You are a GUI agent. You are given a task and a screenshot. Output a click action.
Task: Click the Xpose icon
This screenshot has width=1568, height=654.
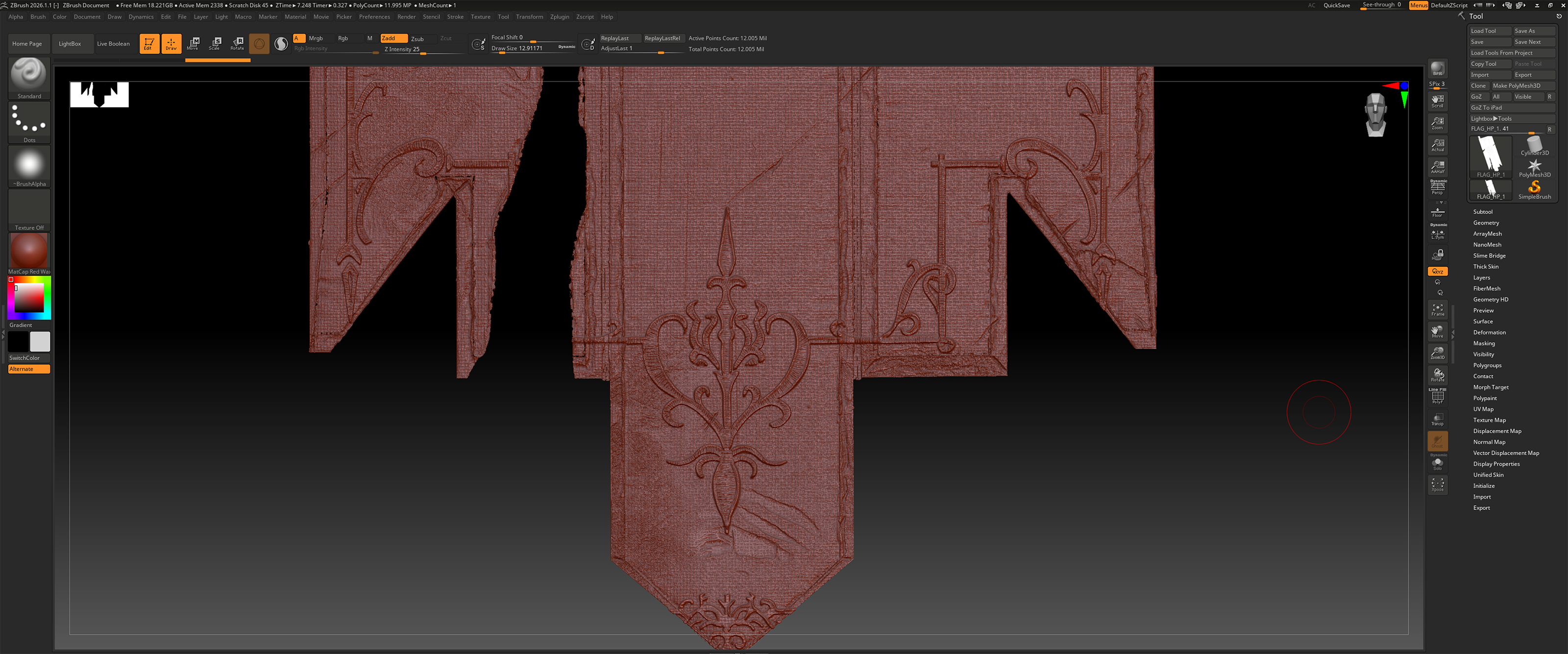[x=1437, y=485]
